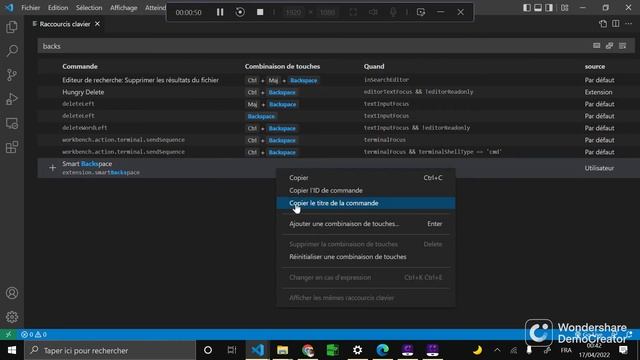640x360 pixels.
Task: Select the Raccourcis clavier tab
Action: point(64,24)
